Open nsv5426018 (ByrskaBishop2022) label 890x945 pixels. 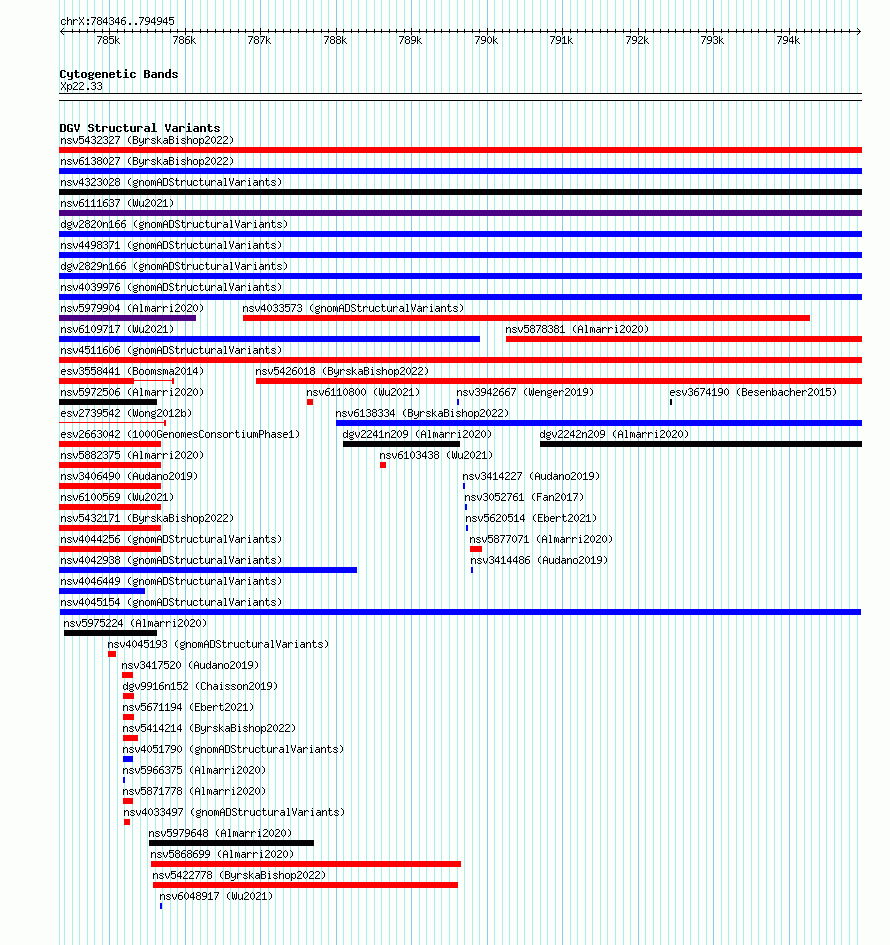pyautogui.click(x=342, y=371)
